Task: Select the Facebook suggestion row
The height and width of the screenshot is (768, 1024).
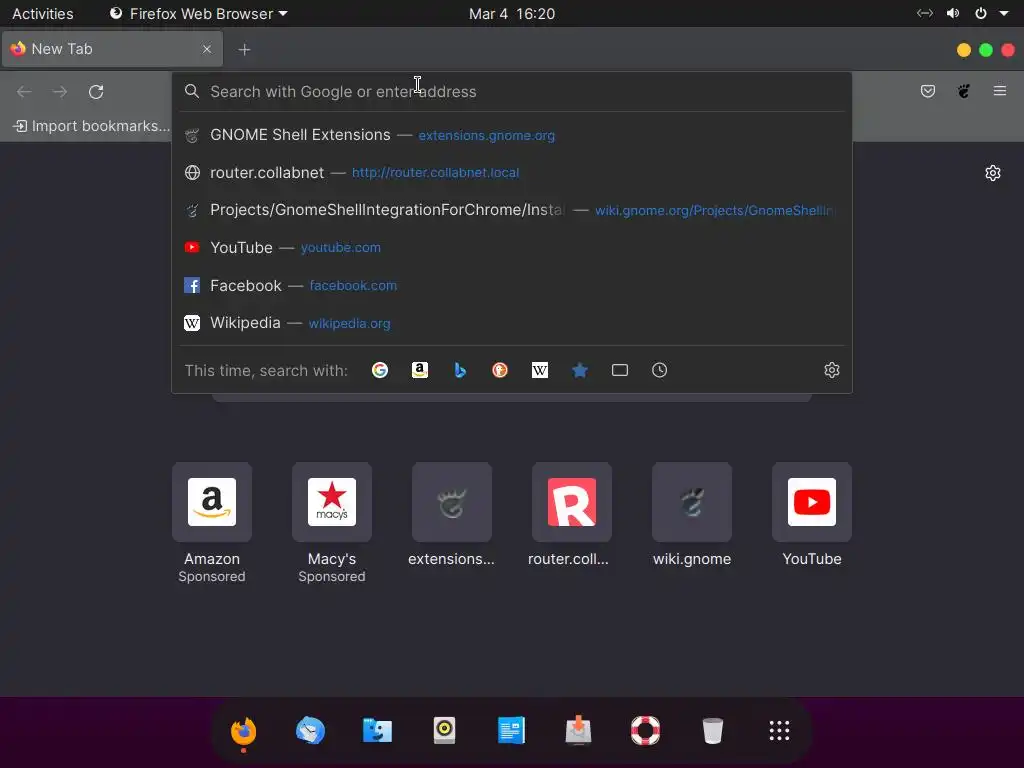Action: point(511,285)
